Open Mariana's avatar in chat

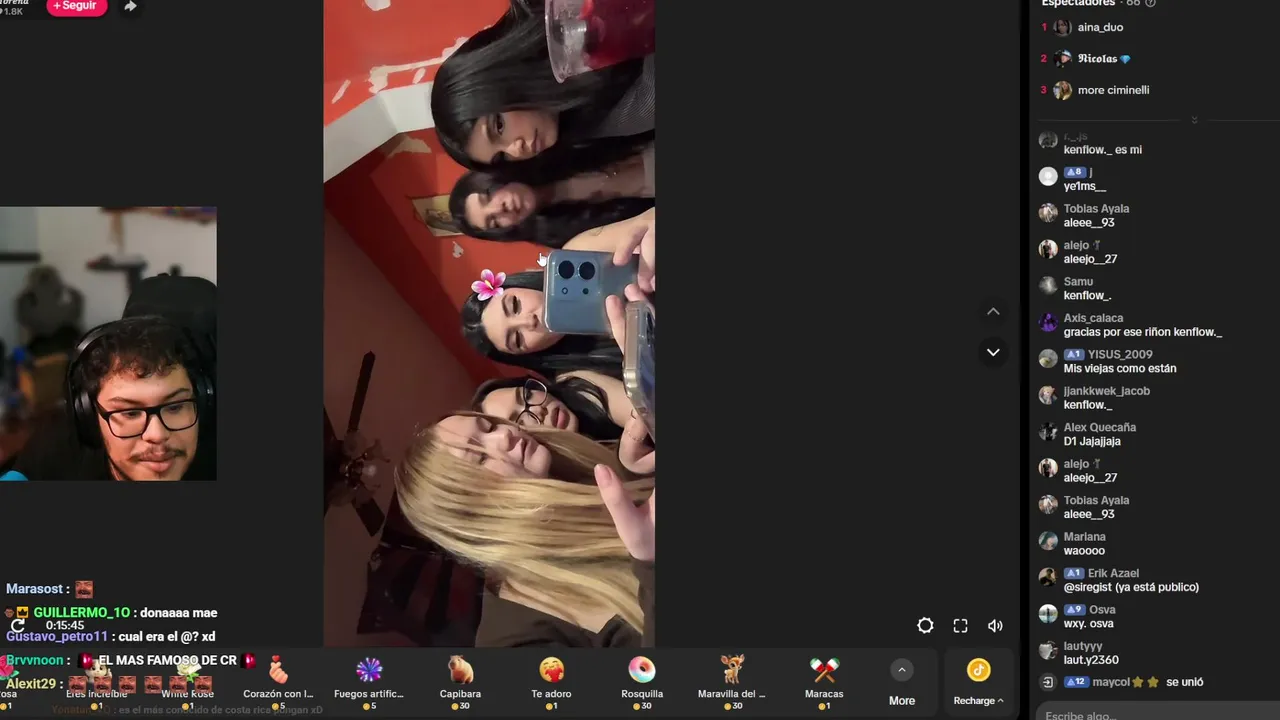click(1048, 541)
